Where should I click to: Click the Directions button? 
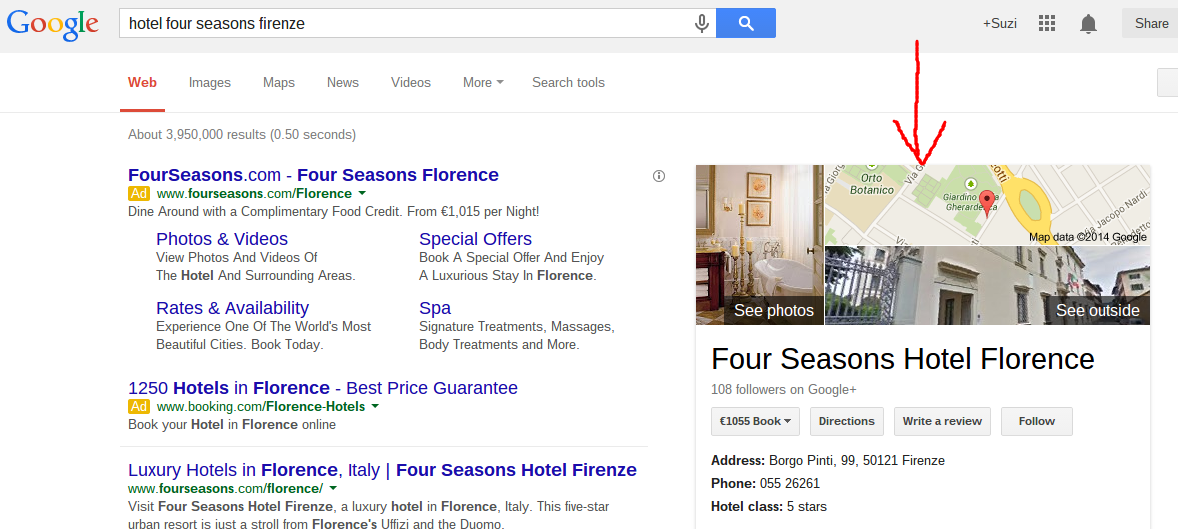click(x=847, y=421)
